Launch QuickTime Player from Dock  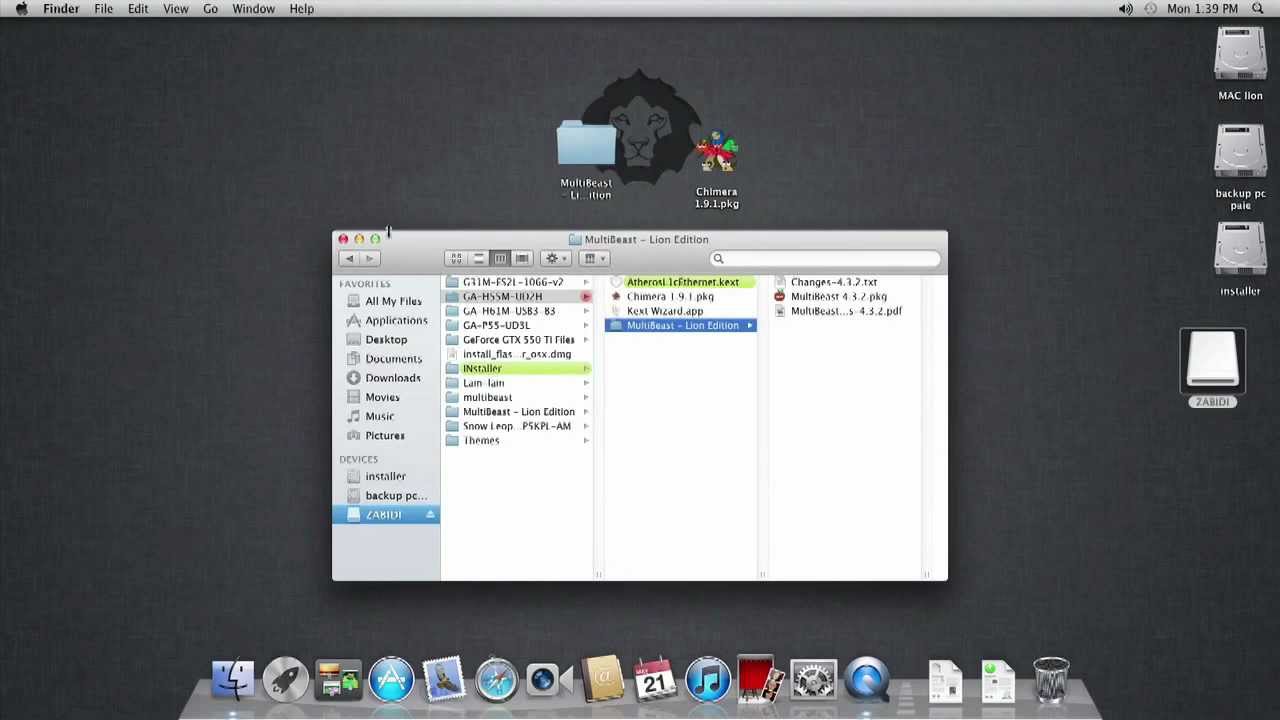tap(866, 680)
